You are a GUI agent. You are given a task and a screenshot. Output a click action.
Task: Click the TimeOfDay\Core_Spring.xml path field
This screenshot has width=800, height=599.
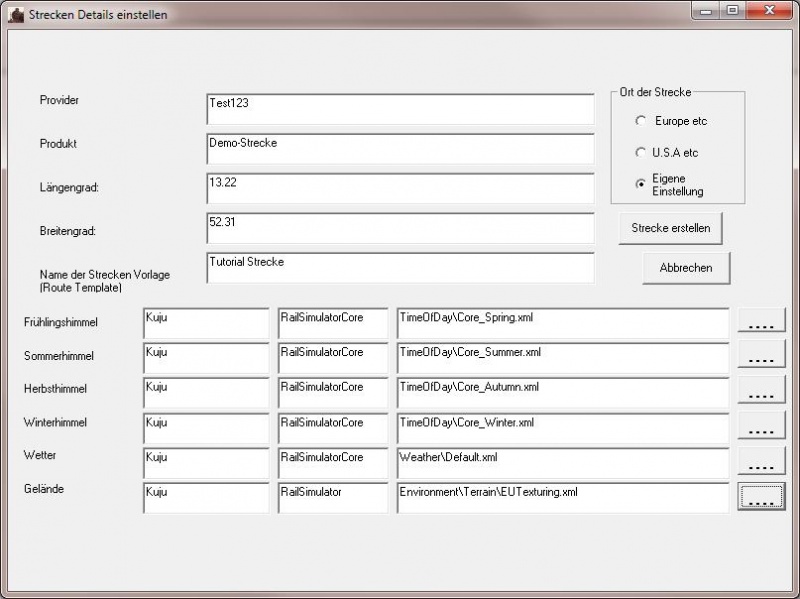click(x=560, y=322)
